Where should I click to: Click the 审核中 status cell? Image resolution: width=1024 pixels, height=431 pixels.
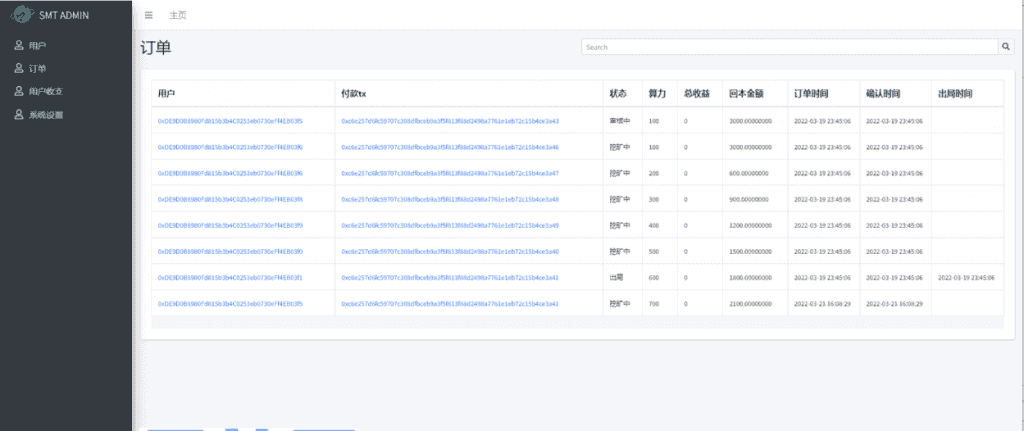pos(620,121)
